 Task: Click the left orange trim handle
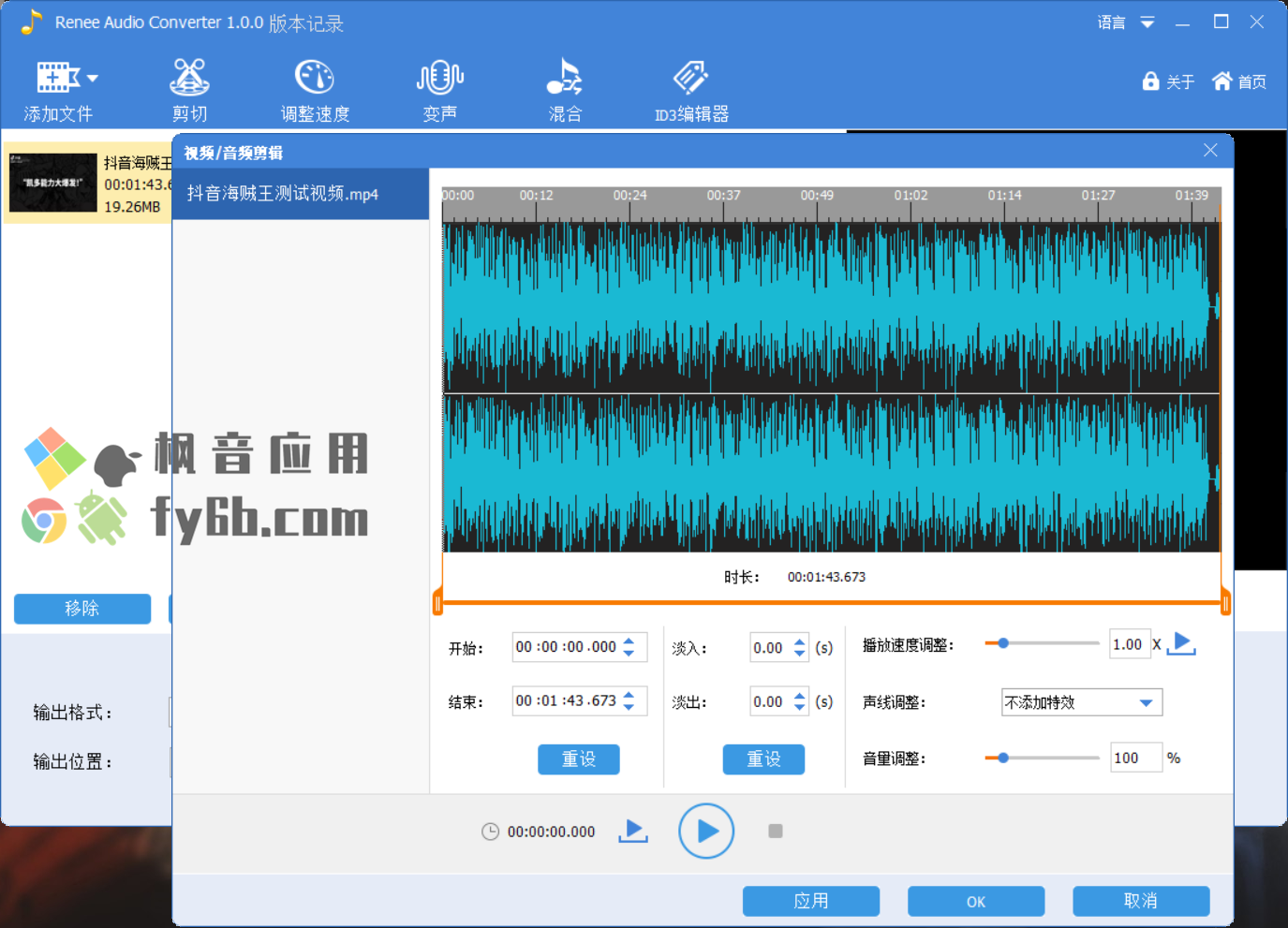(x=437, y=602)
